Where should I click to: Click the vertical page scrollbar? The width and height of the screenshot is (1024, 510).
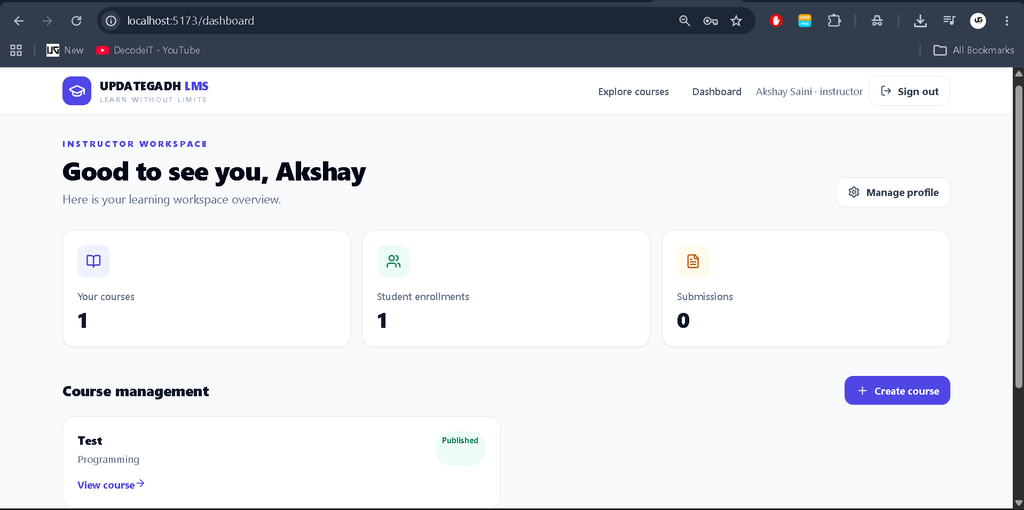click(1019, 235)
